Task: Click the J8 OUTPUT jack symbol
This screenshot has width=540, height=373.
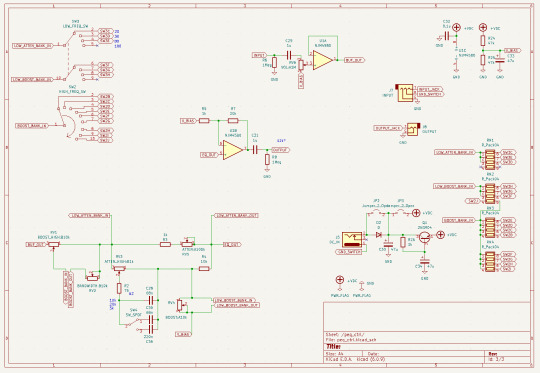Action: click(x=413, y=129)
